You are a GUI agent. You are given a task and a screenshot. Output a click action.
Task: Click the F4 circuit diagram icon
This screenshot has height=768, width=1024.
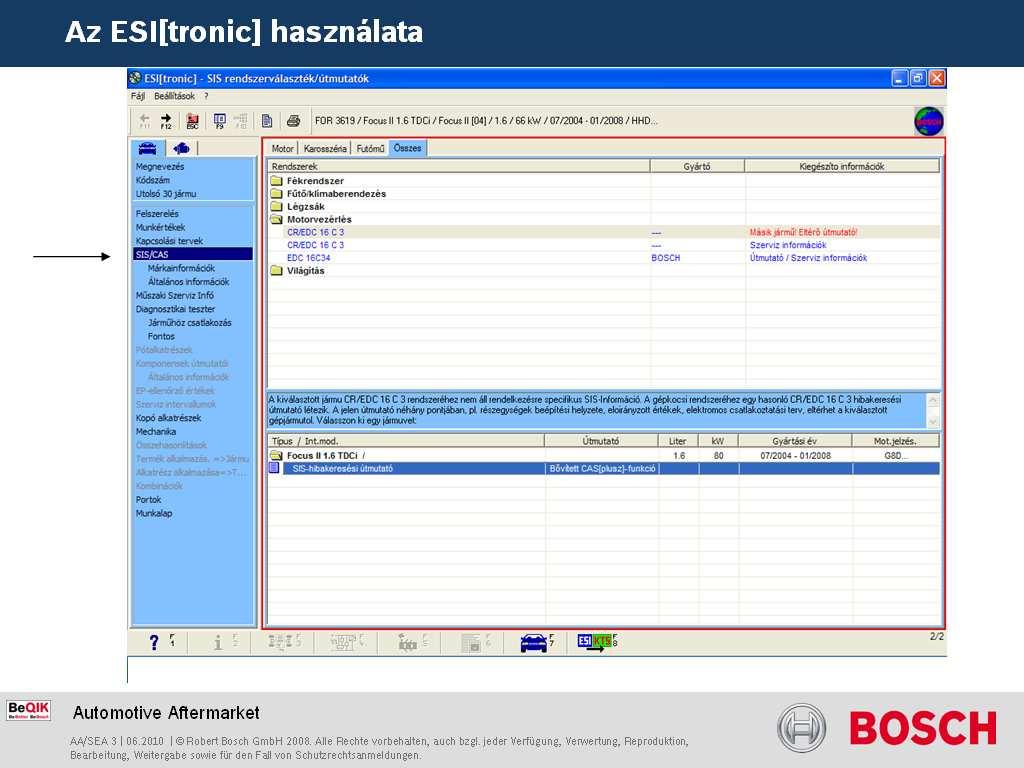point(344,643)
